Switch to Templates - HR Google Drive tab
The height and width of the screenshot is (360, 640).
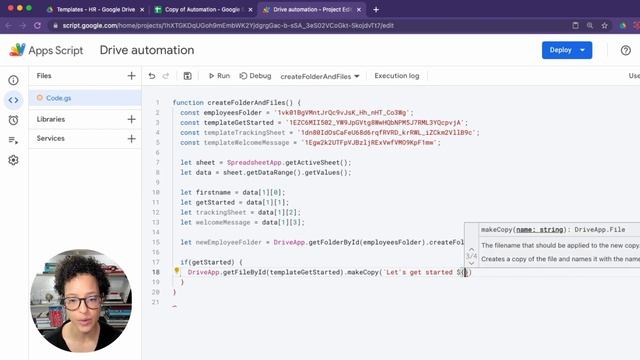pyautogui.click(x=96, y=9)
